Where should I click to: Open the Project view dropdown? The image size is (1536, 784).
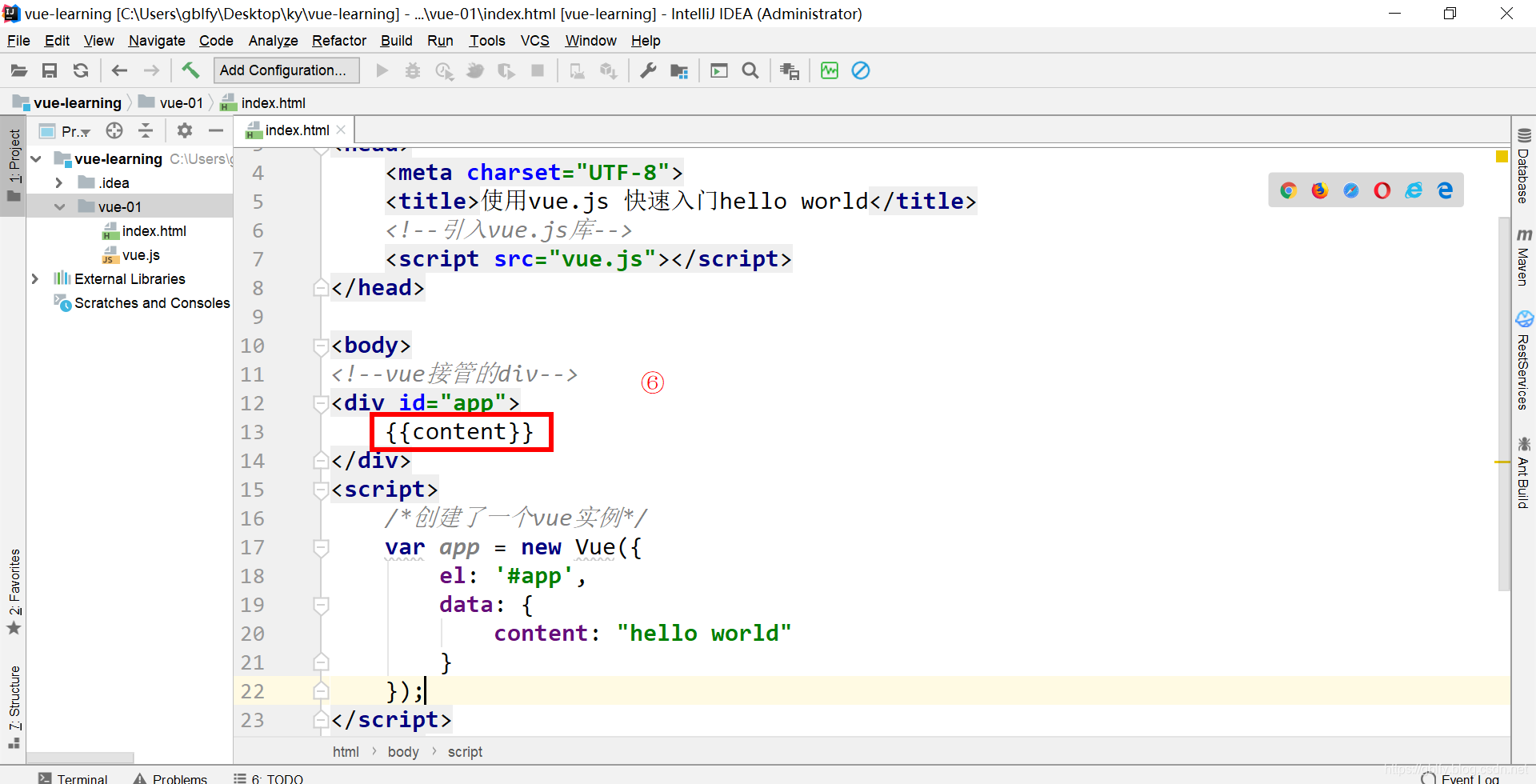tap(65, 131)
